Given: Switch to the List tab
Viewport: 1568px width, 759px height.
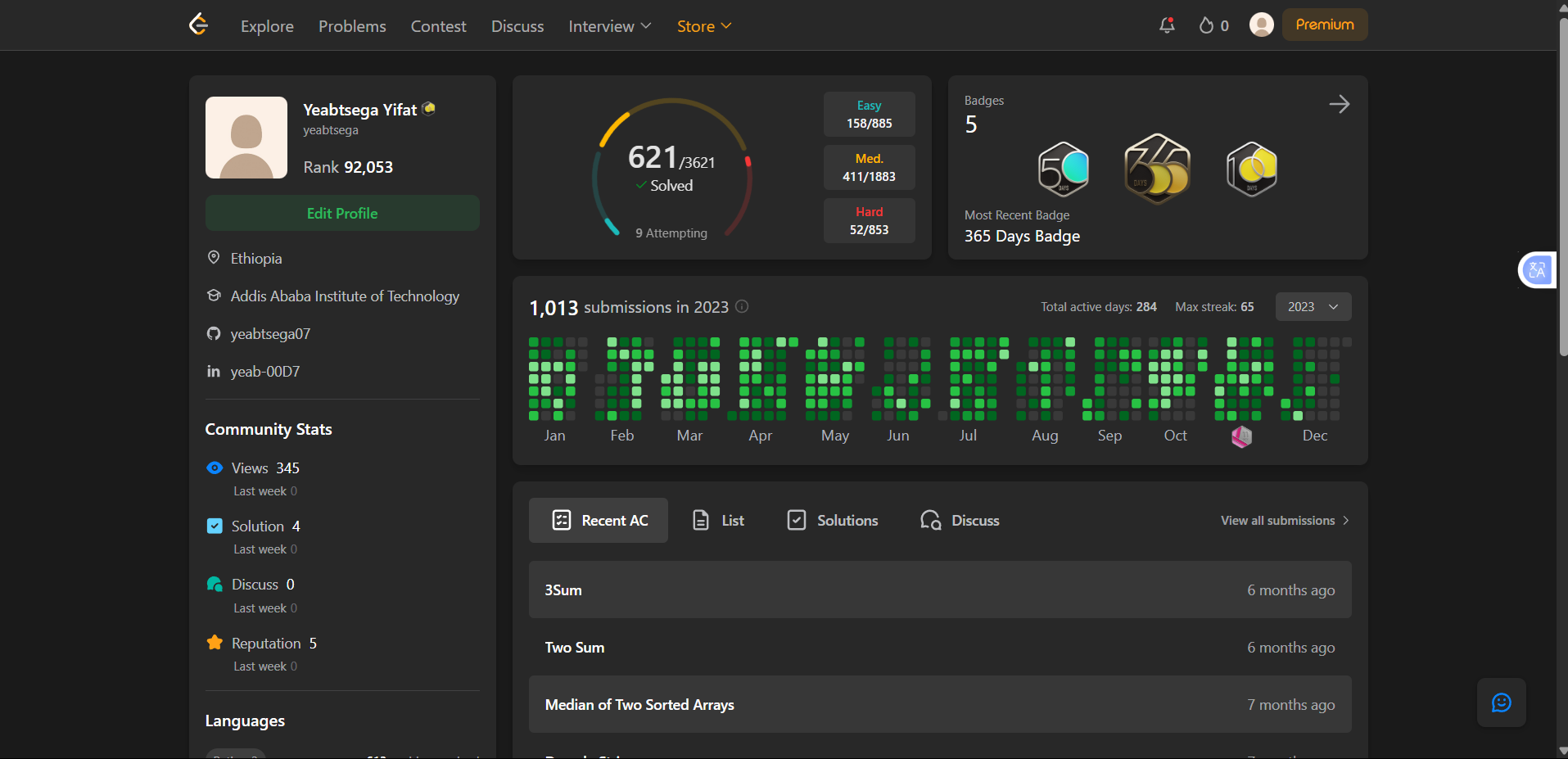Looking at the screenshot, I should [718, 521].
